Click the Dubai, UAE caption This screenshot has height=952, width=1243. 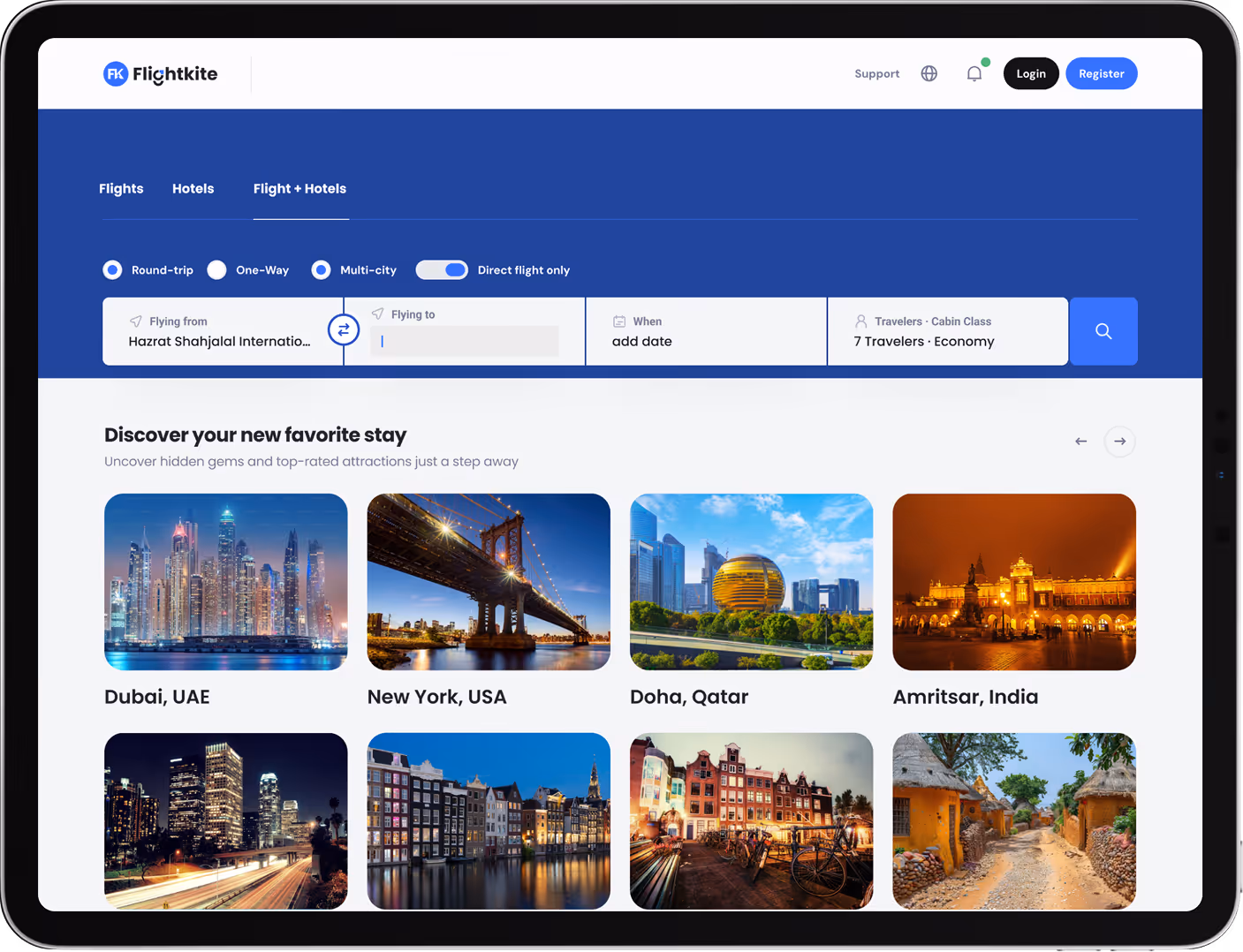tap(157, 697)
